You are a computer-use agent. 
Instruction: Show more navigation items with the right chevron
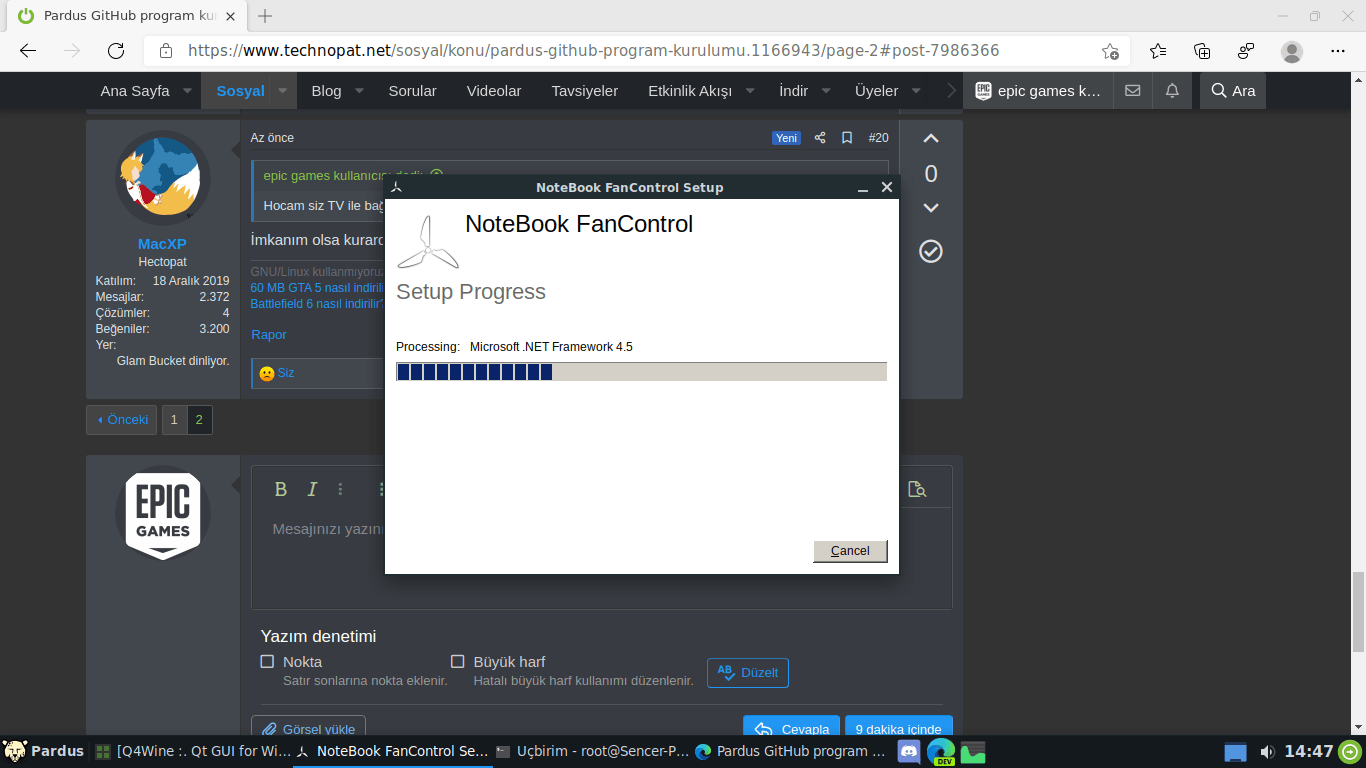point(951,91)
